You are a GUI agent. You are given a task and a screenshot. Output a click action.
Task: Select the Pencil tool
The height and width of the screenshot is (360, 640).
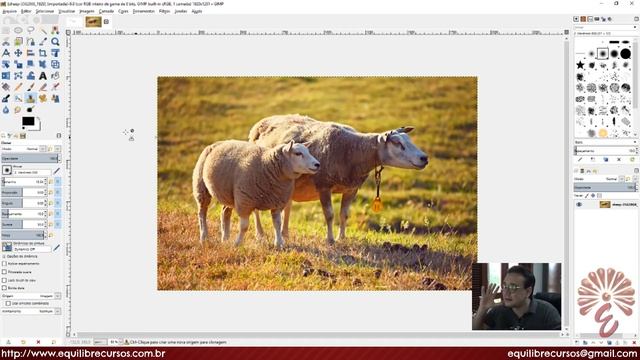(x=18, y=87)
